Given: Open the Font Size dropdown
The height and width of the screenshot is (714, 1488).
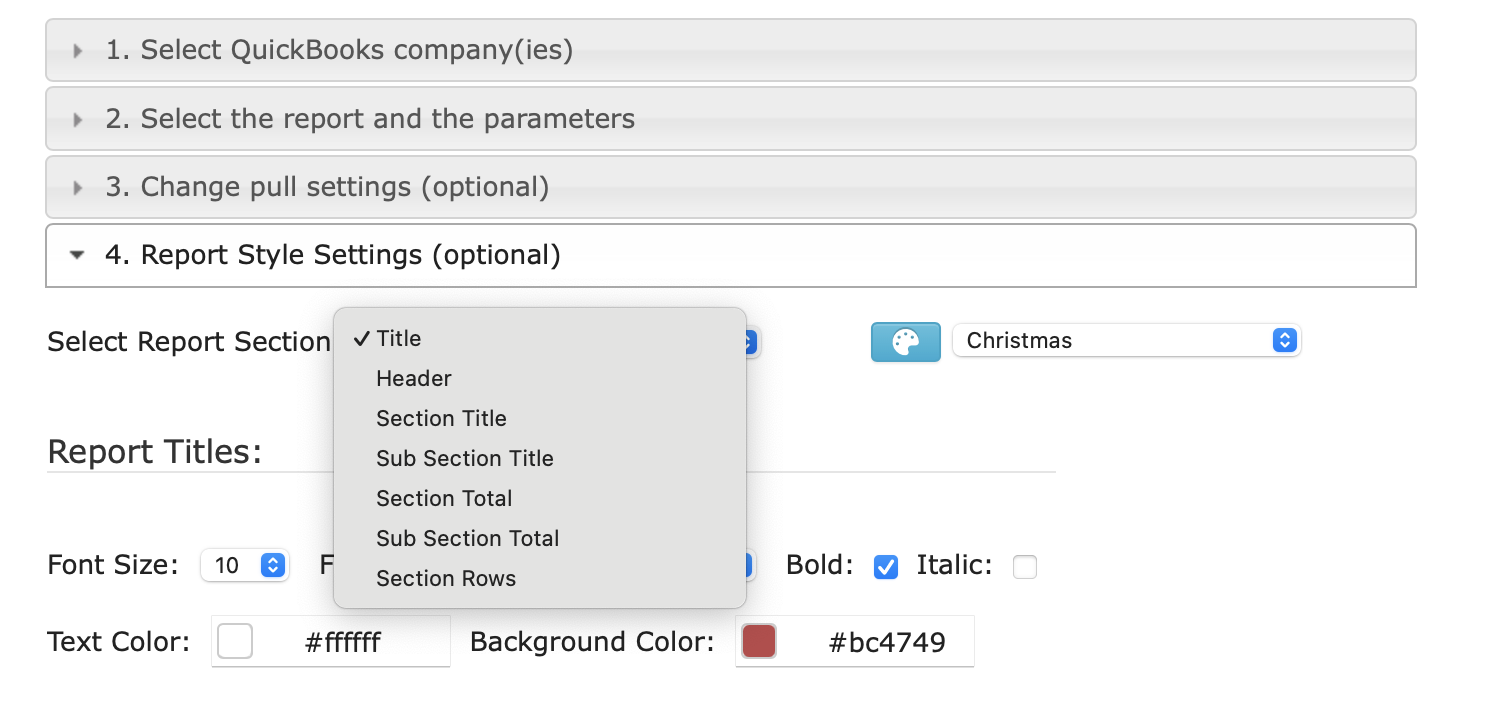Looking at the screenshot, I should tap(245, 565).
